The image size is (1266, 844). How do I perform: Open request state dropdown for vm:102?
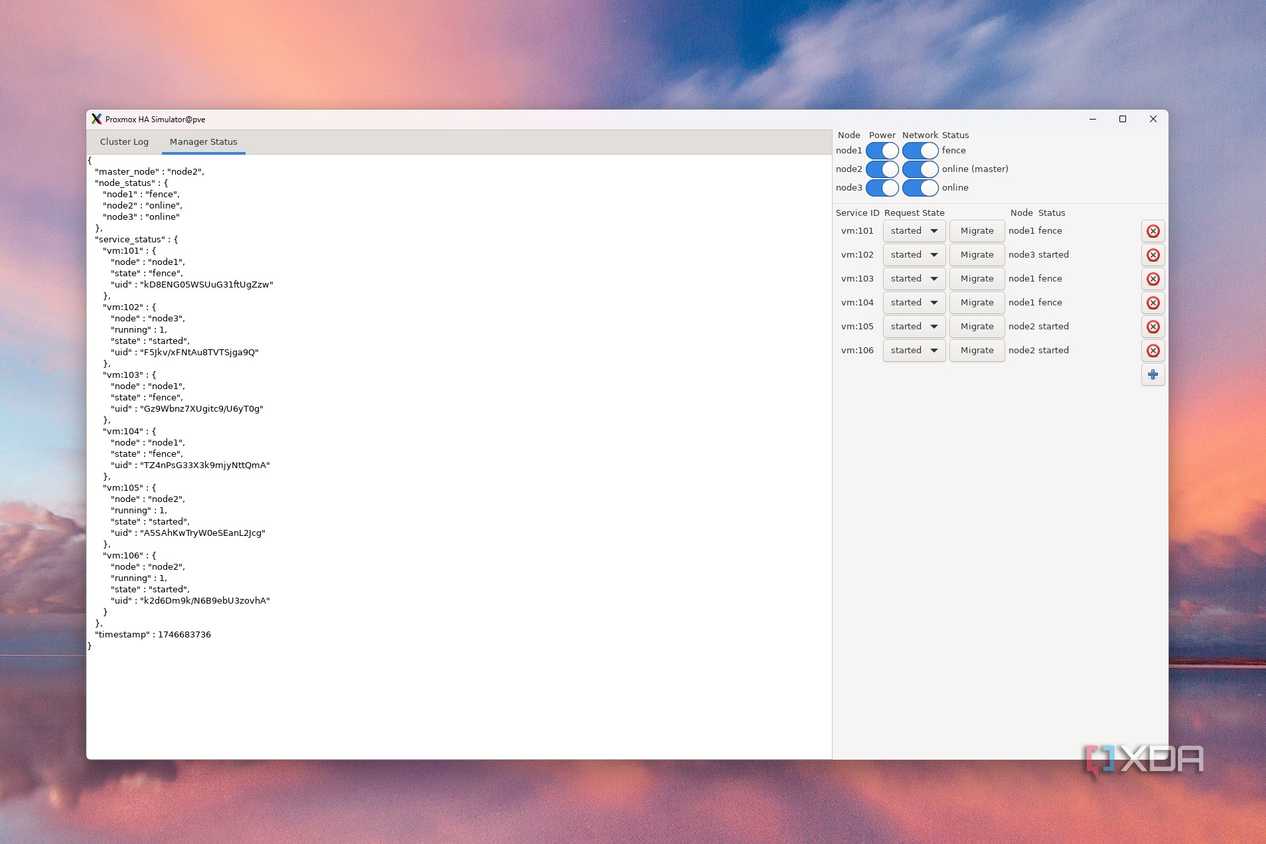pos(914,255)
